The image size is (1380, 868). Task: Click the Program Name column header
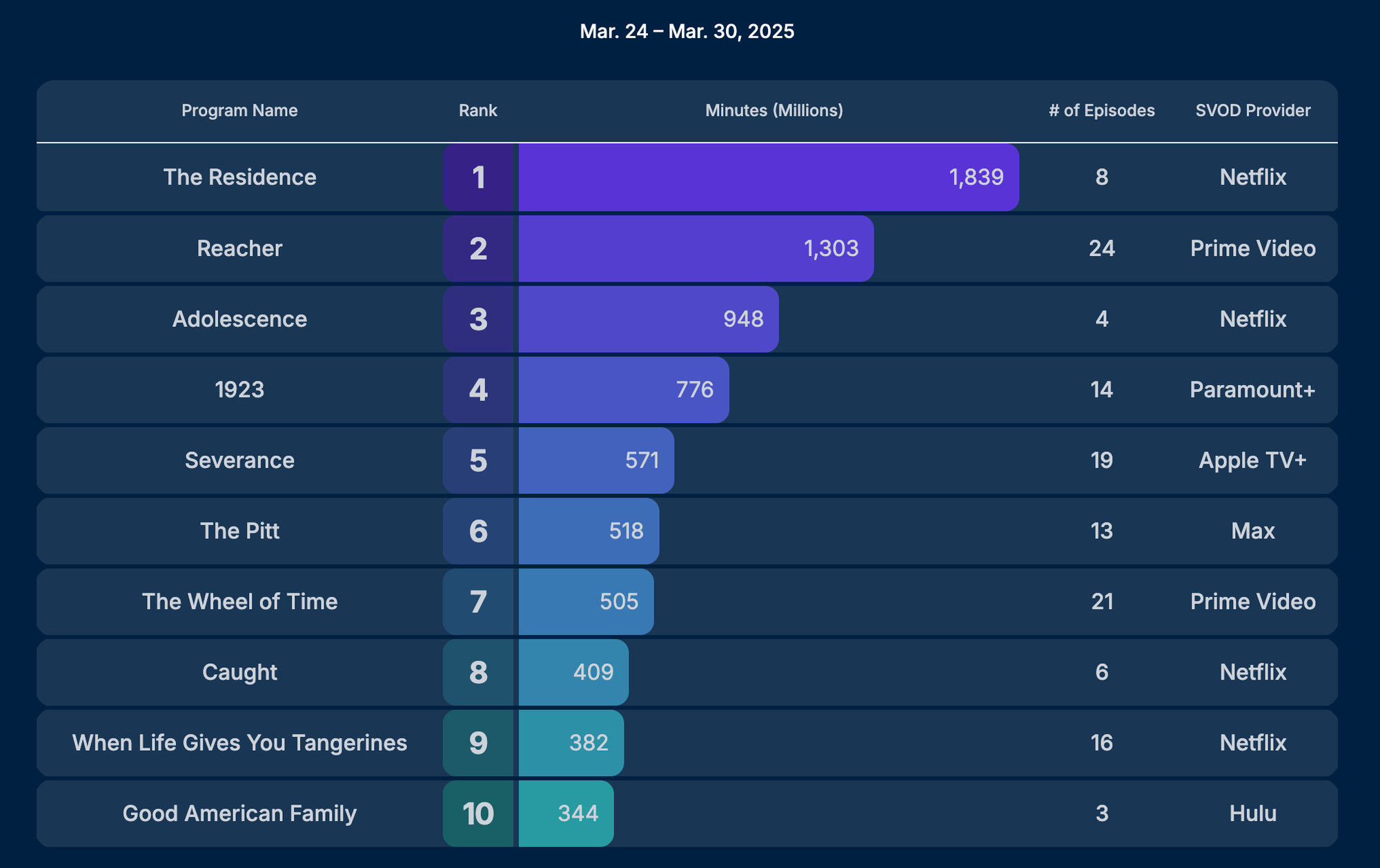pos(239,110)
